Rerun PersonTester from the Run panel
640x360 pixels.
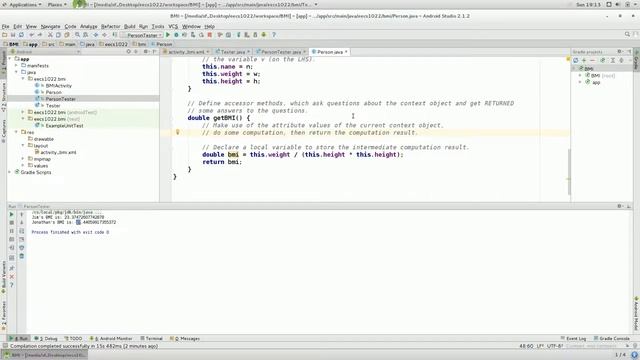click(11, 214)
